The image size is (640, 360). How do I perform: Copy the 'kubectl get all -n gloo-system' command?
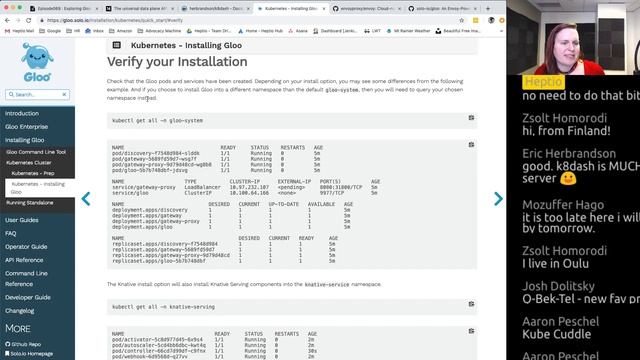point(471,118)
